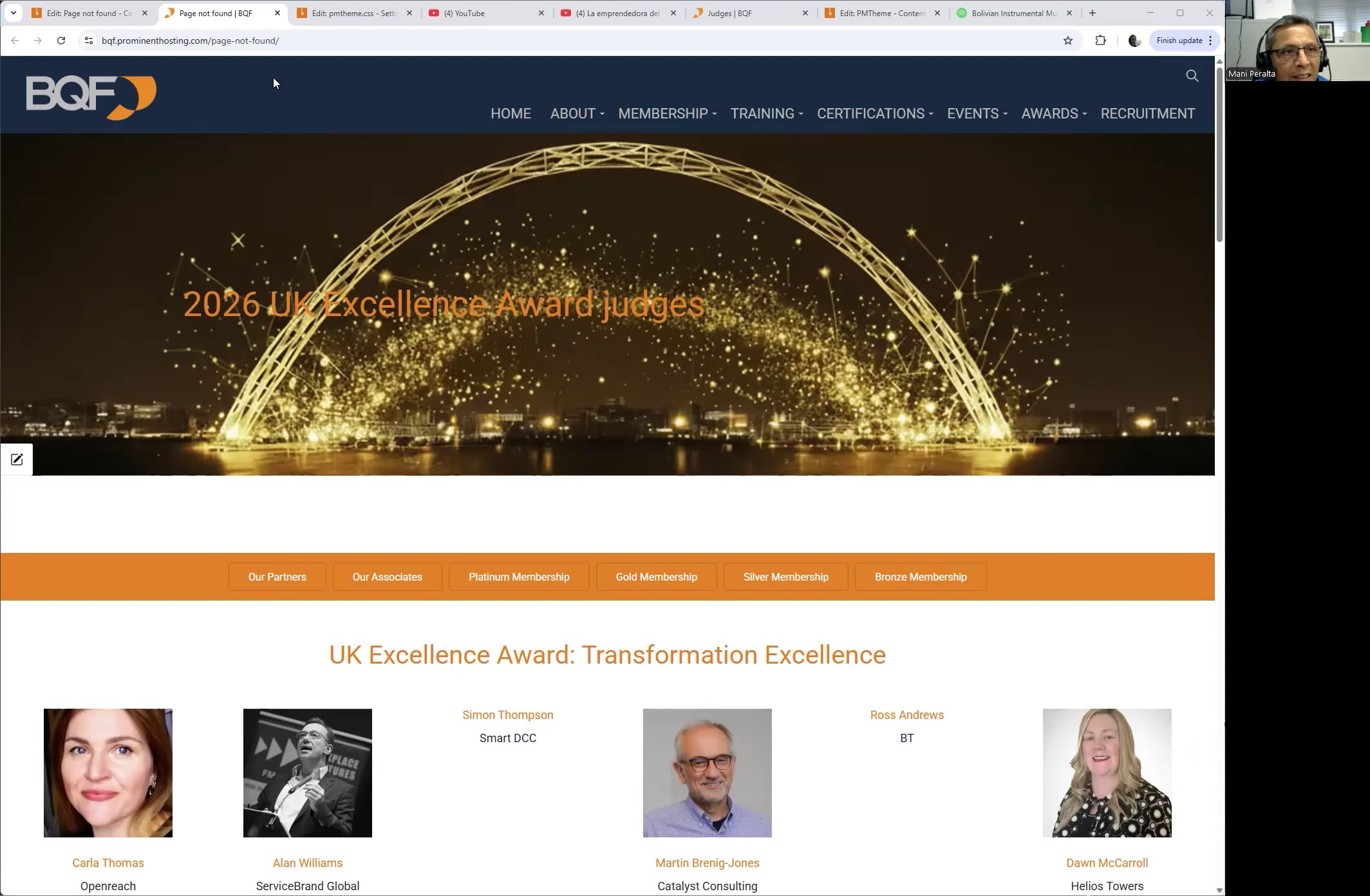Close the YouTube tab
The width and height of the screenshot is (1370, 896).
[541, 13]
